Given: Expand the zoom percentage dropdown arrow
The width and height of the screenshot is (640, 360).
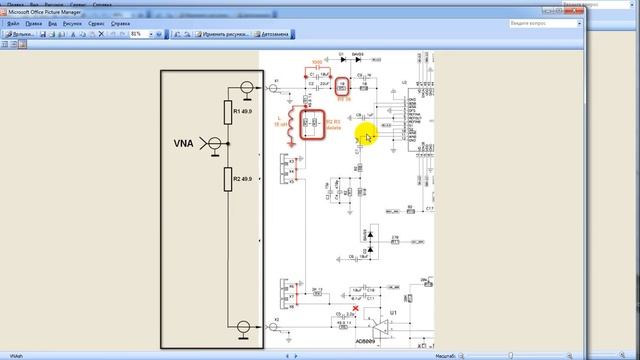Looking at the screenshot, I should coord(151,34).
